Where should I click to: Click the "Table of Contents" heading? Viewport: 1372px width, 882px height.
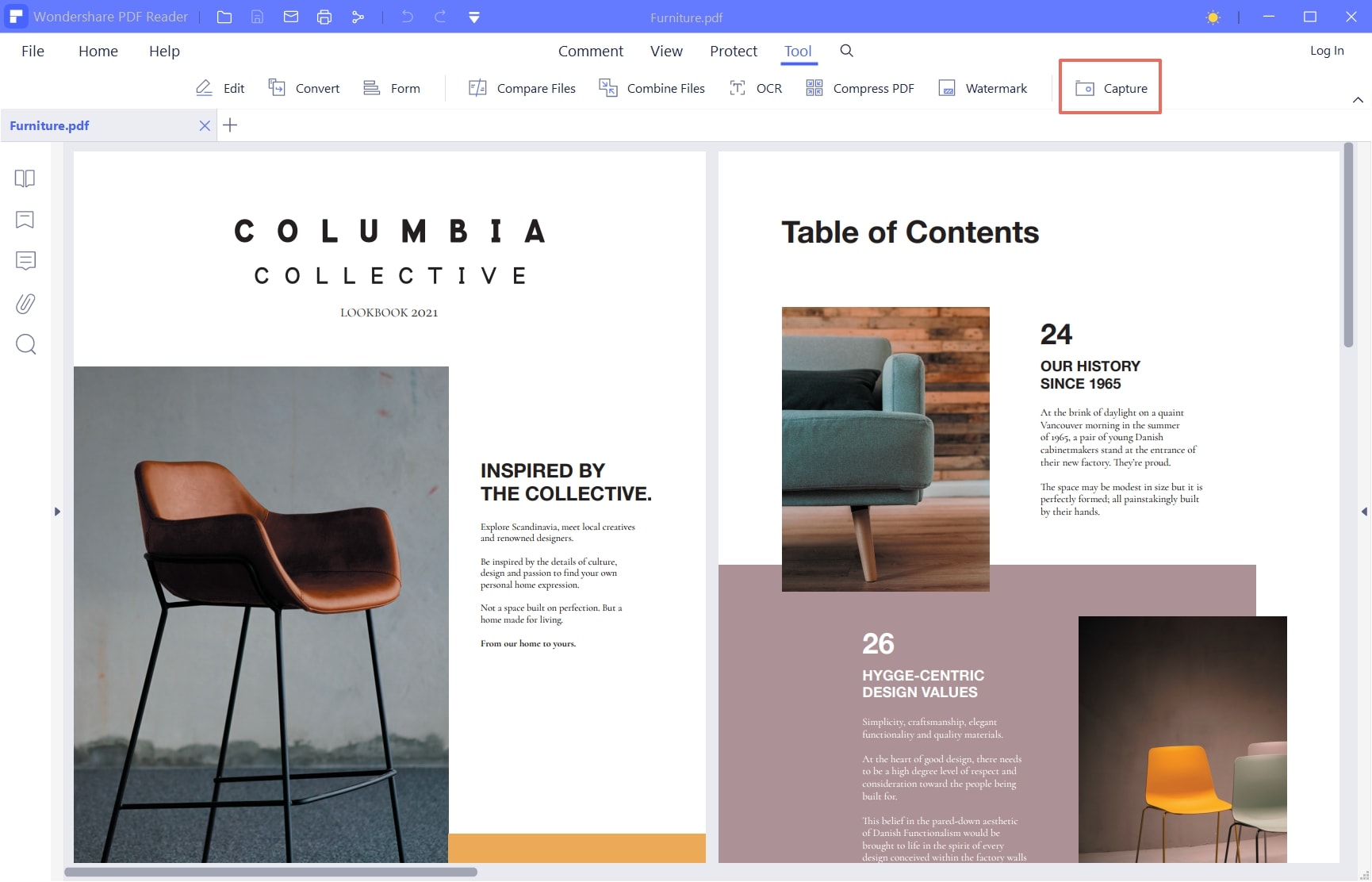(910, 232)
